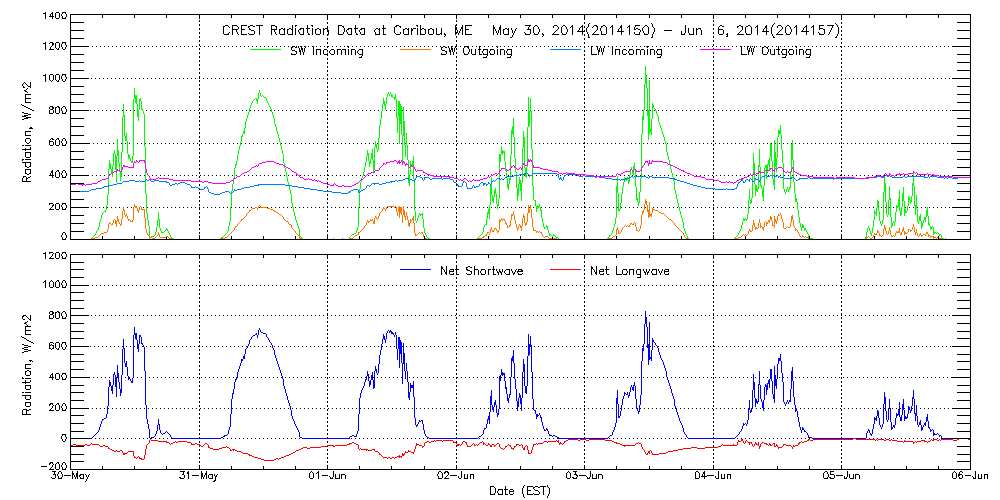Select the 'SW Outgoing' legend label
The width and height of the screenshot is (1000, 500).
pyautogui.click(x=476, y=51)
